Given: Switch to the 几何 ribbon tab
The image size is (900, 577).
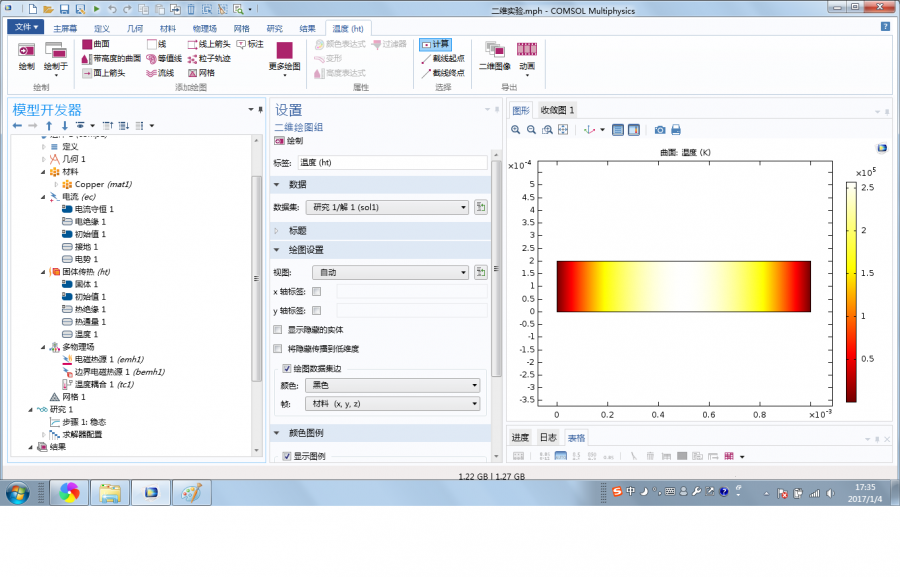Looking at the screenshot, I should click(x=135, y=28).
